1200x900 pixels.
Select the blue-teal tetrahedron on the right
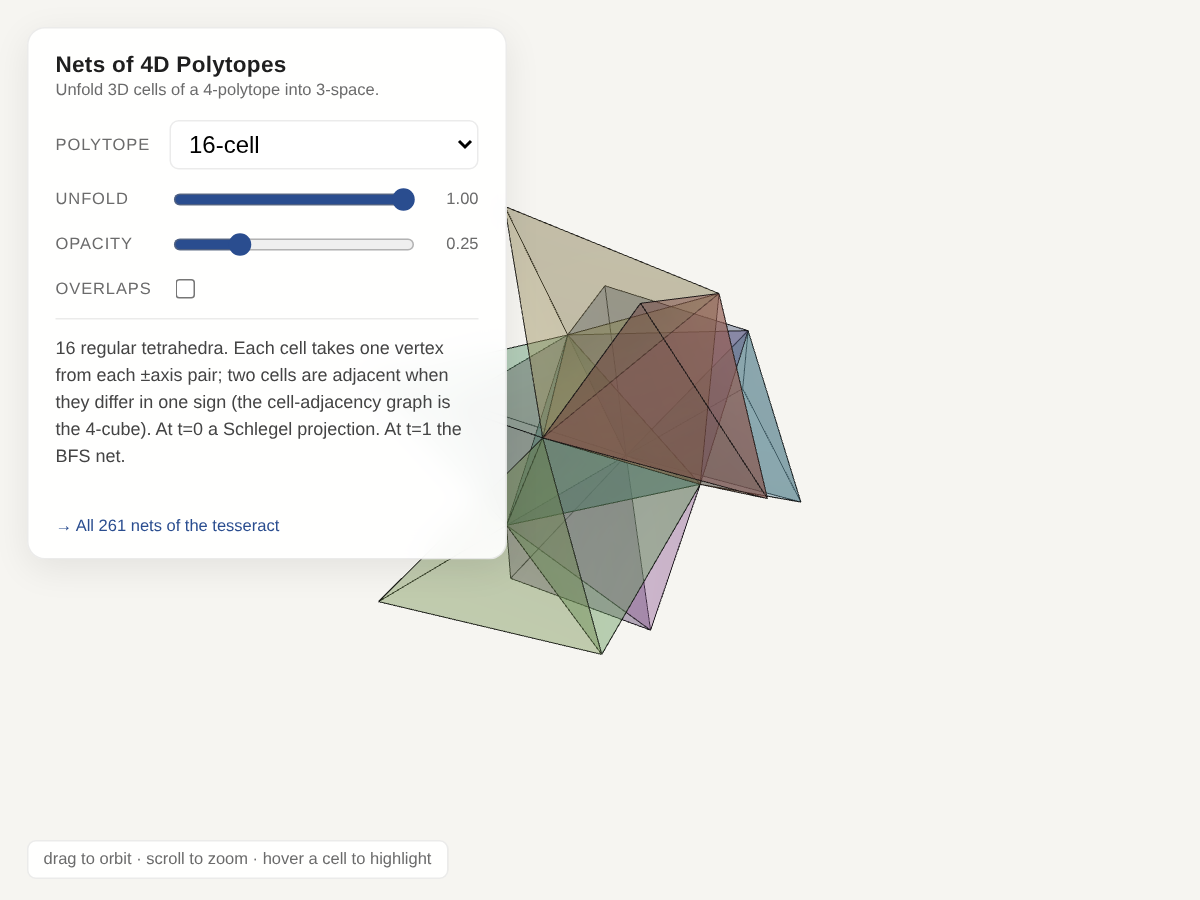click(x=772, y=430)
